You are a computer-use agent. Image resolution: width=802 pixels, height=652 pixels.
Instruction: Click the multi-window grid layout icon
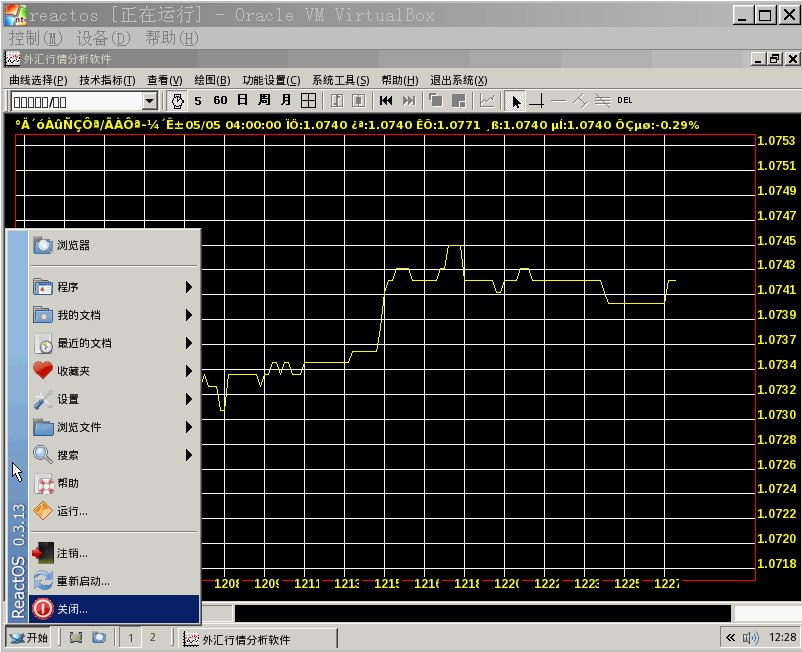point(308,101)
